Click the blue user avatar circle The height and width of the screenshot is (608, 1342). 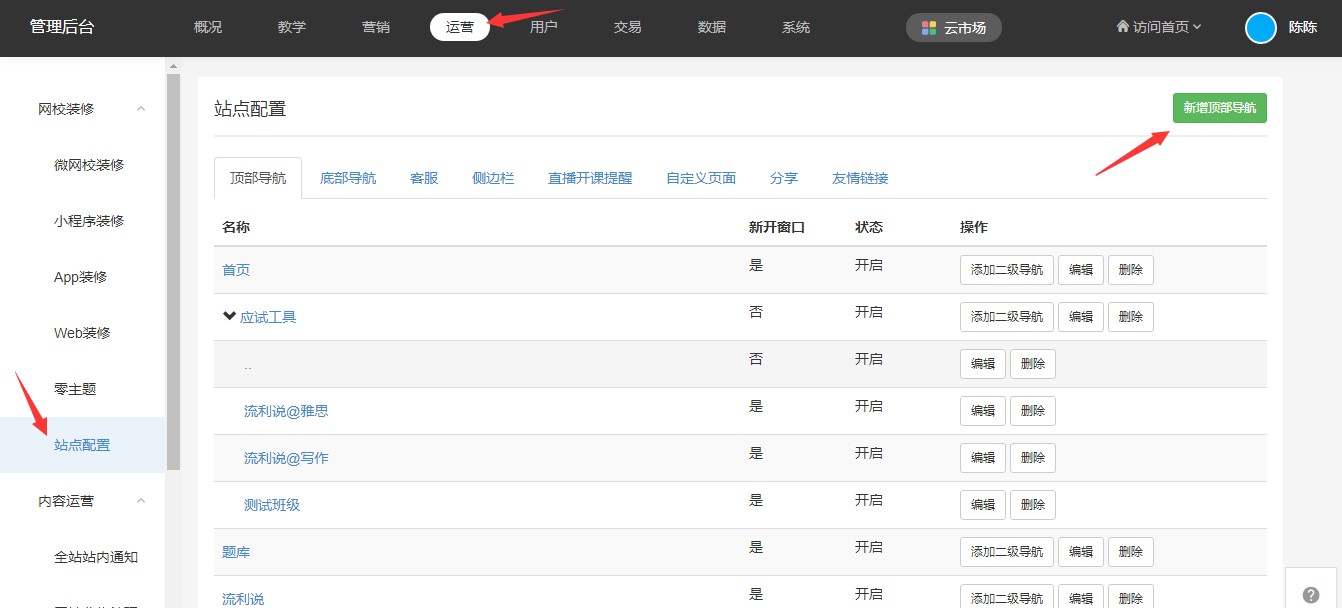click(x=1260, y=28)
